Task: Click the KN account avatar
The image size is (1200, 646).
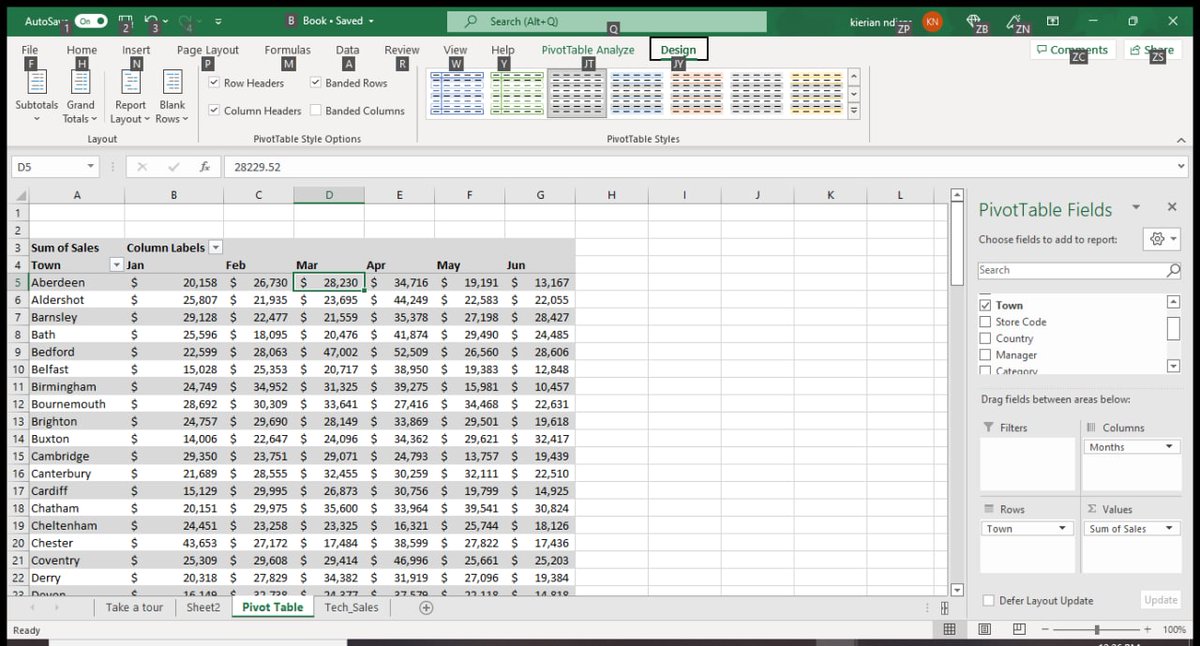Action: click(x=932, y=21)
